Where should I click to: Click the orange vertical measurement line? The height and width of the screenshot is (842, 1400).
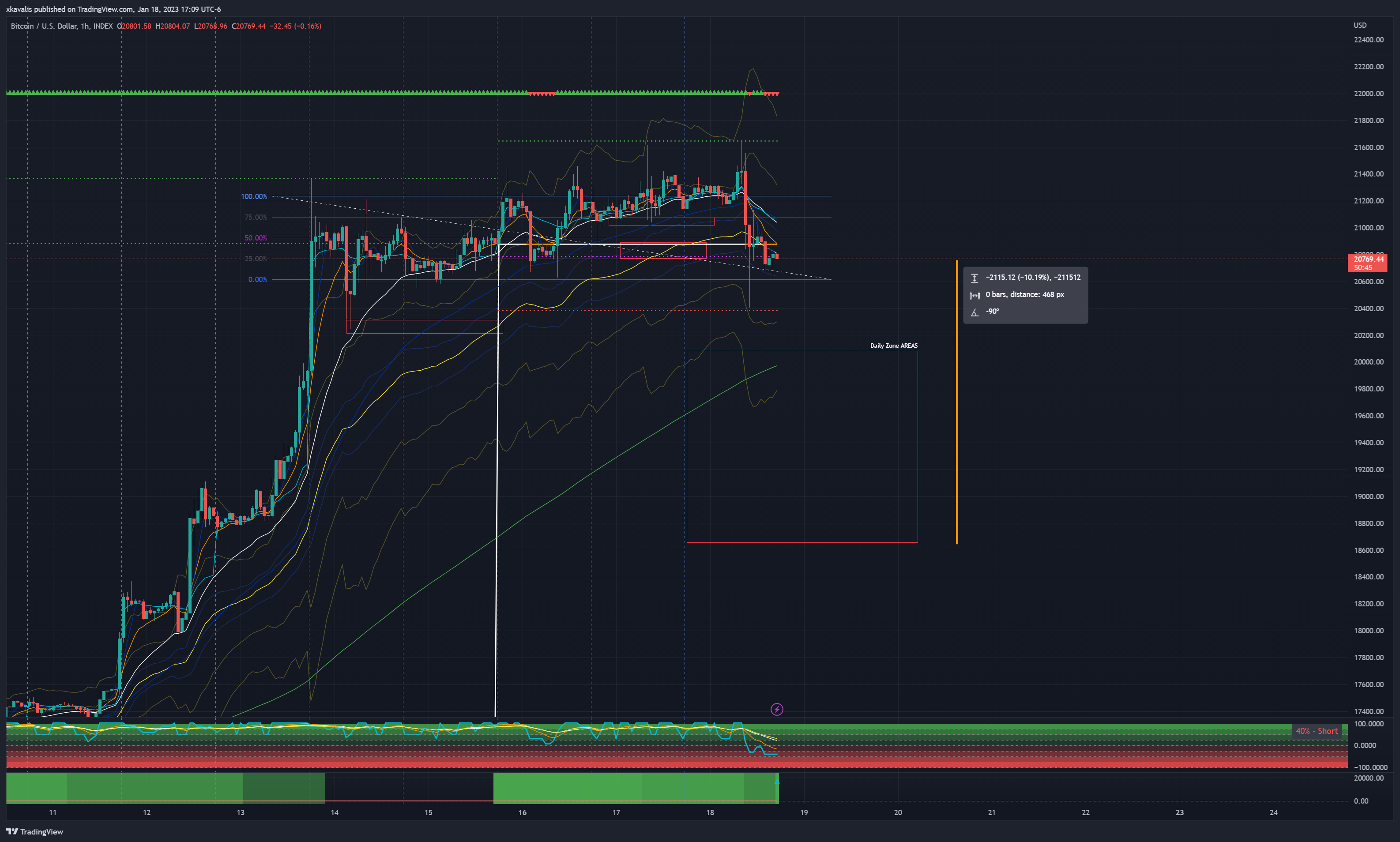click(x=957, y=402)
